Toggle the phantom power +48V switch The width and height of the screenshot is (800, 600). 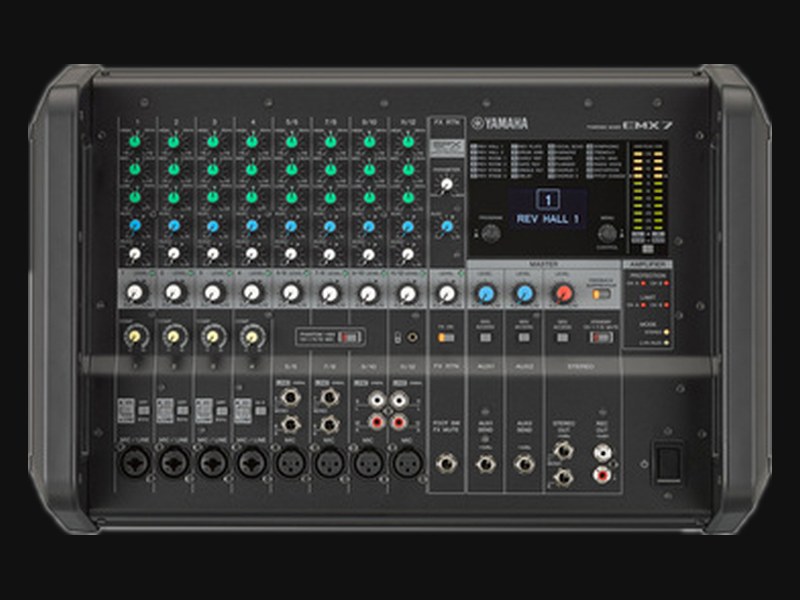pyautogui.click(x=351, y=337)
